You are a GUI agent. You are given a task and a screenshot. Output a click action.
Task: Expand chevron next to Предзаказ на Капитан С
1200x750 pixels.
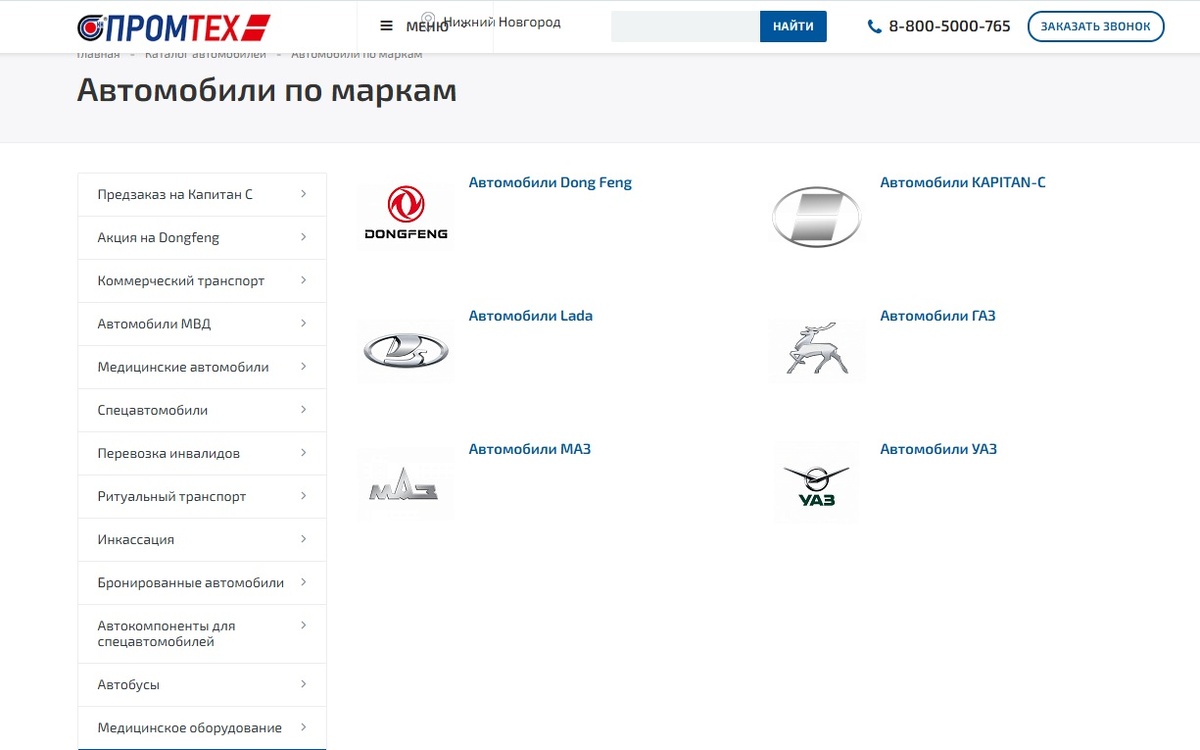point(303,194)
